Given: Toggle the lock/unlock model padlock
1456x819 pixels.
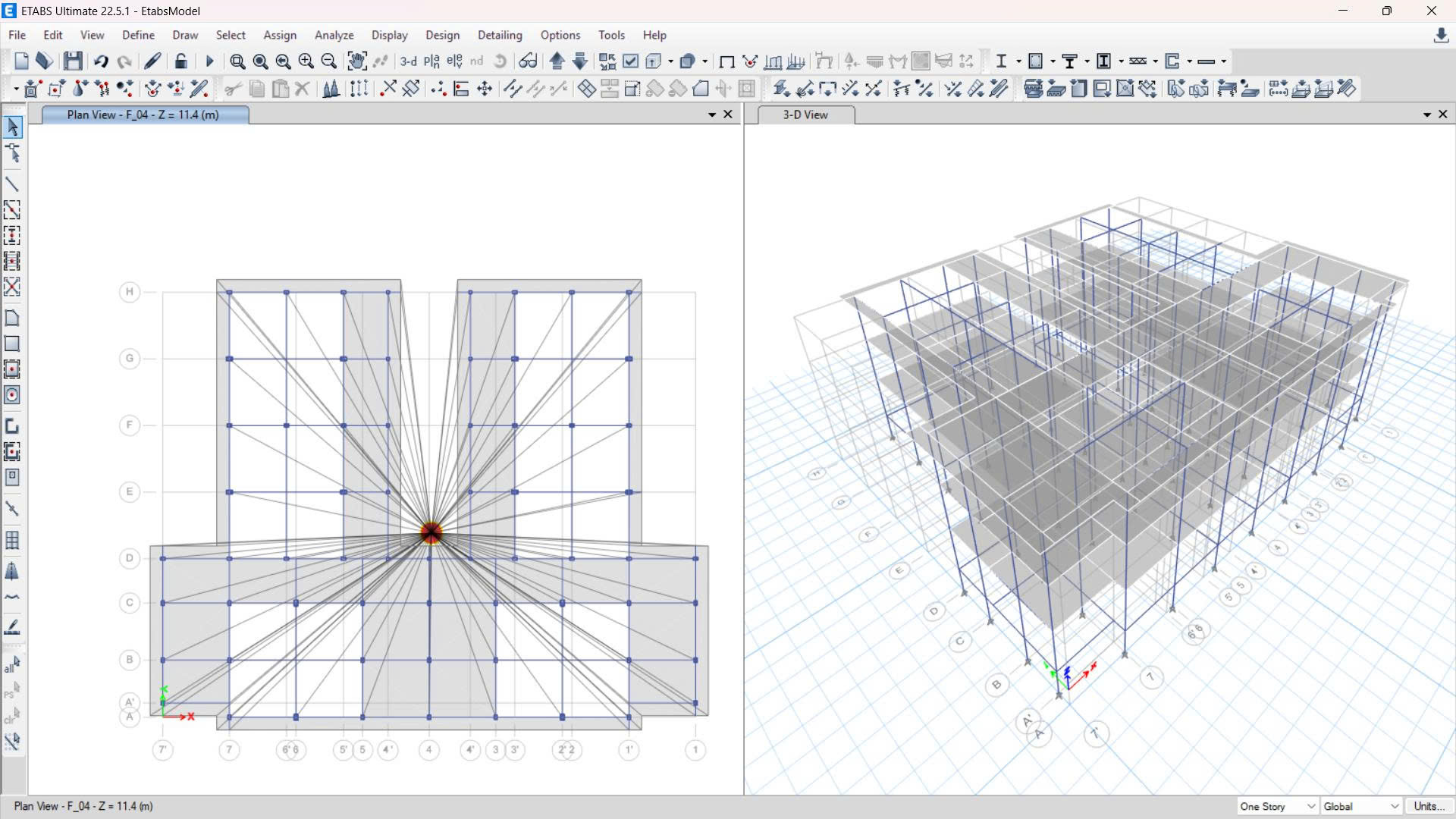Looking at the screenshot, I should tap(180, 61).
